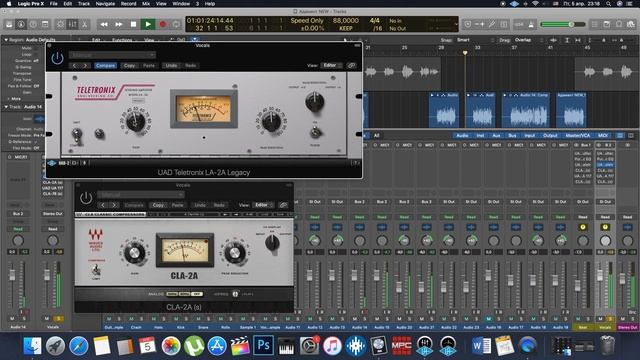640x360 pixels.
Task: Select the Master/VCA filter tab in mixer
Action: (x=578, y=135)
